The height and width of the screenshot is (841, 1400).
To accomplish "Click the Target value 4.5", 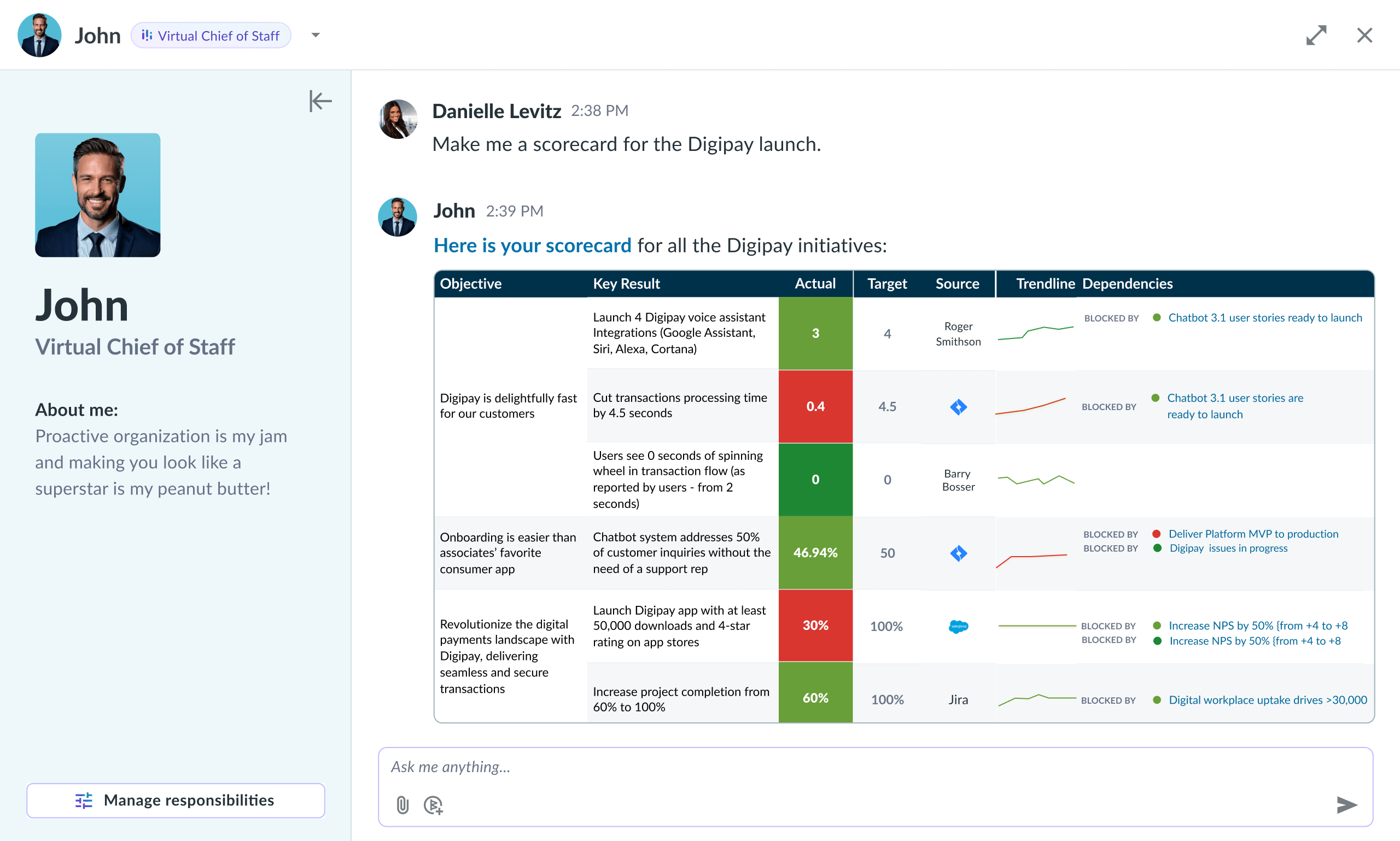I will click(887, 406).
